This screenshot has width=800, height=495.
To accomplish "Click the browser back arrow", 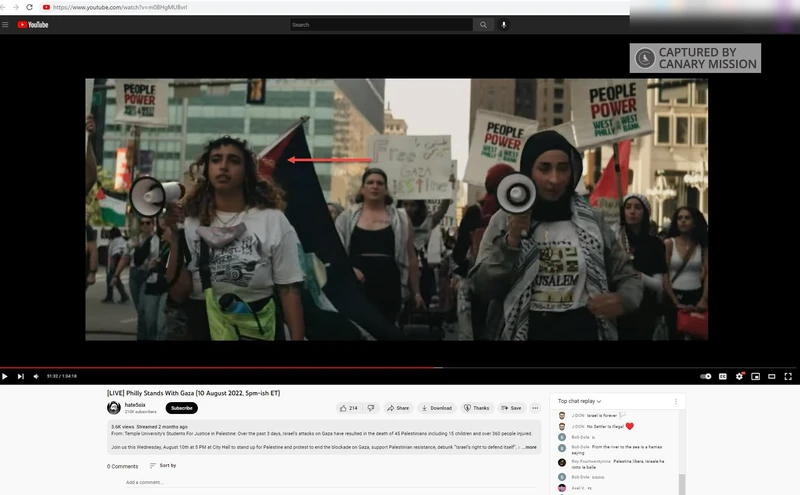I will (x=3, y=7).
